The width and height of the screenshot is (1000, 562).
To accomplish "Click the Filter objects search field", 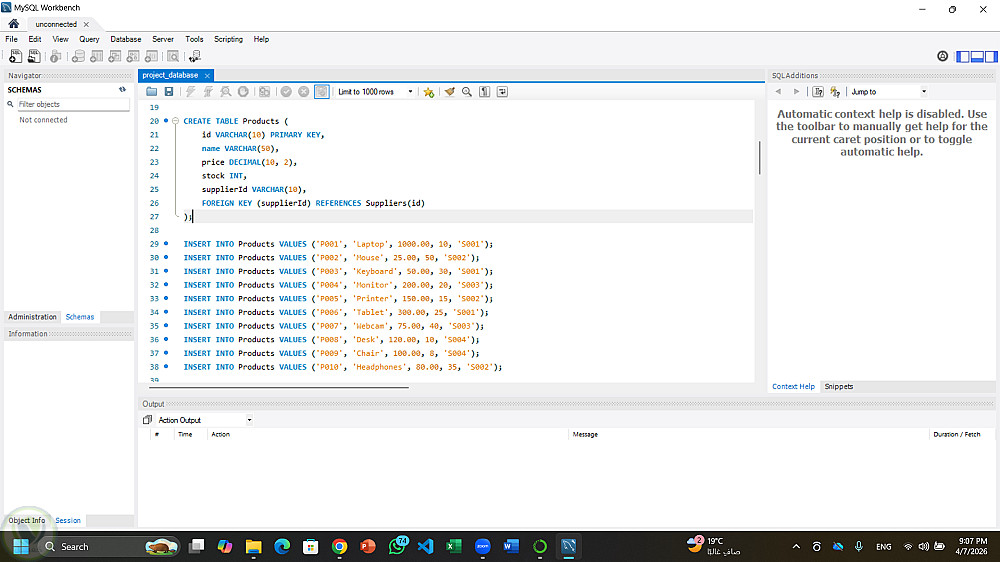I will click(70, 104).
